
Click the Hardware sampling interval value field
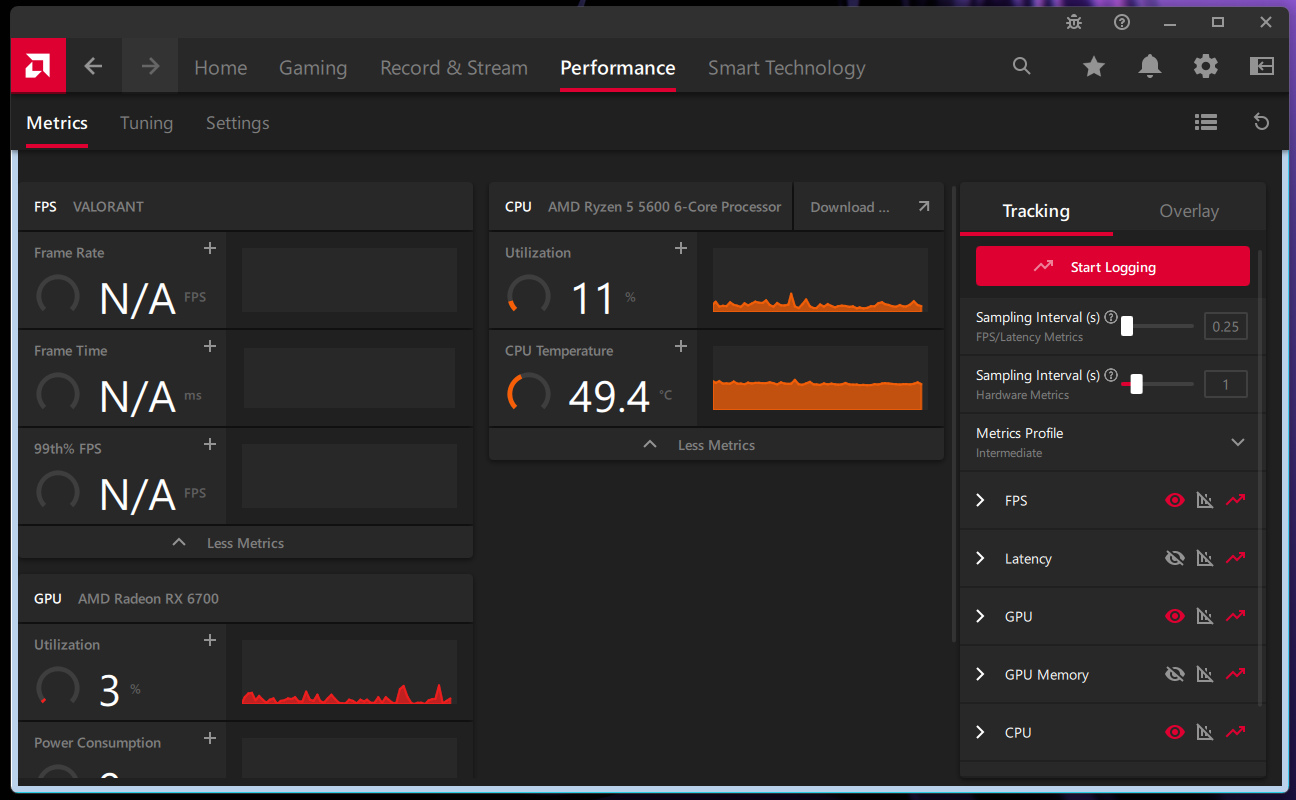tap(1225, 384)
